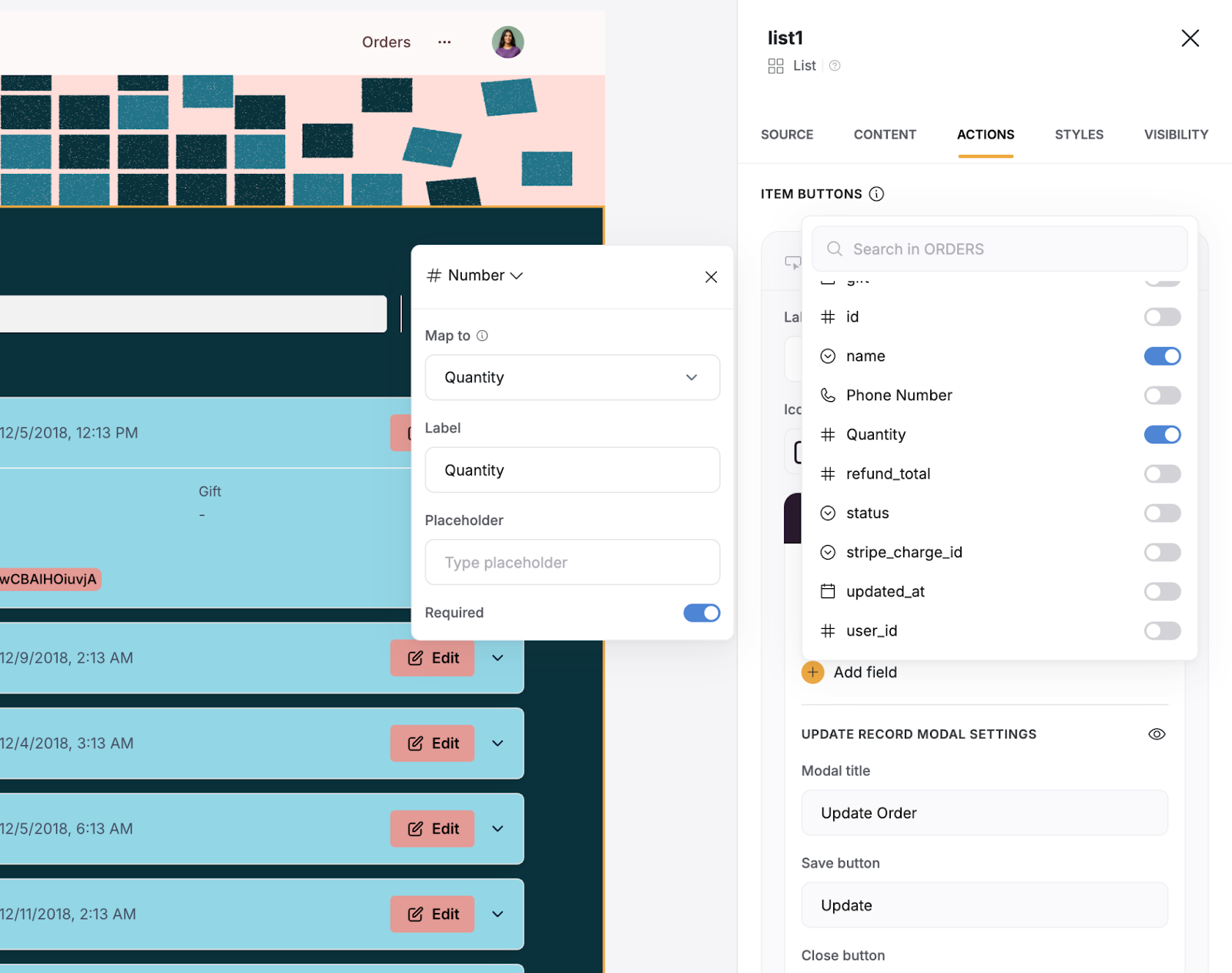1232x973 pixels.
Task: Close the Number field popup
Action: 711,277
